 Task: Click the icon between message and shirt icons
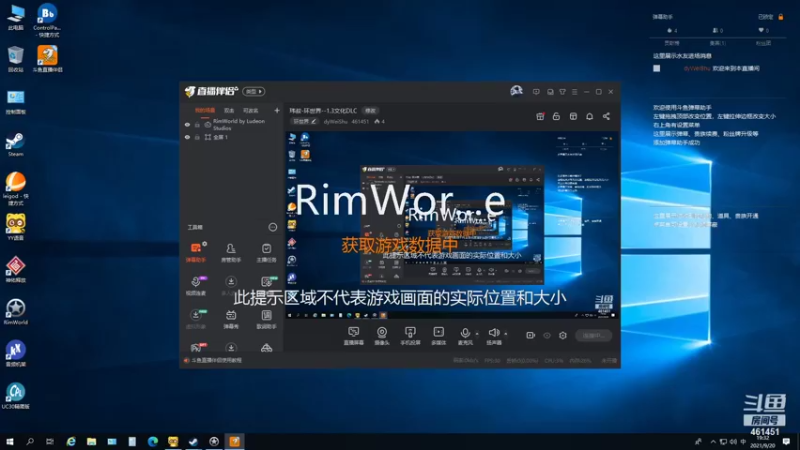(550, 92)
